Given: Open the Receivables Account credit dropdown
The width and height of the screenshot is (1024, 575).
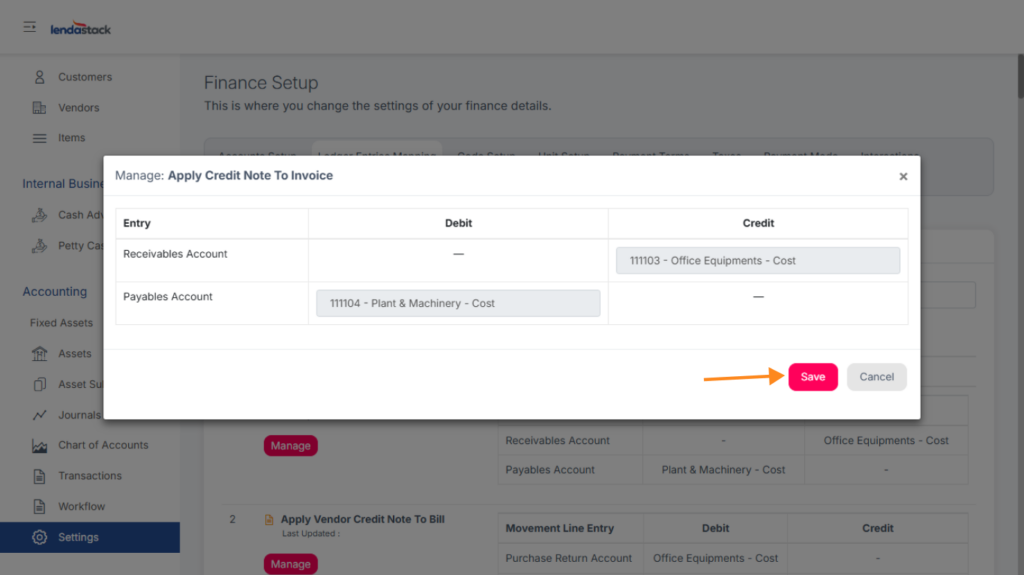Looking at the screenshot, I should [758, 261].
